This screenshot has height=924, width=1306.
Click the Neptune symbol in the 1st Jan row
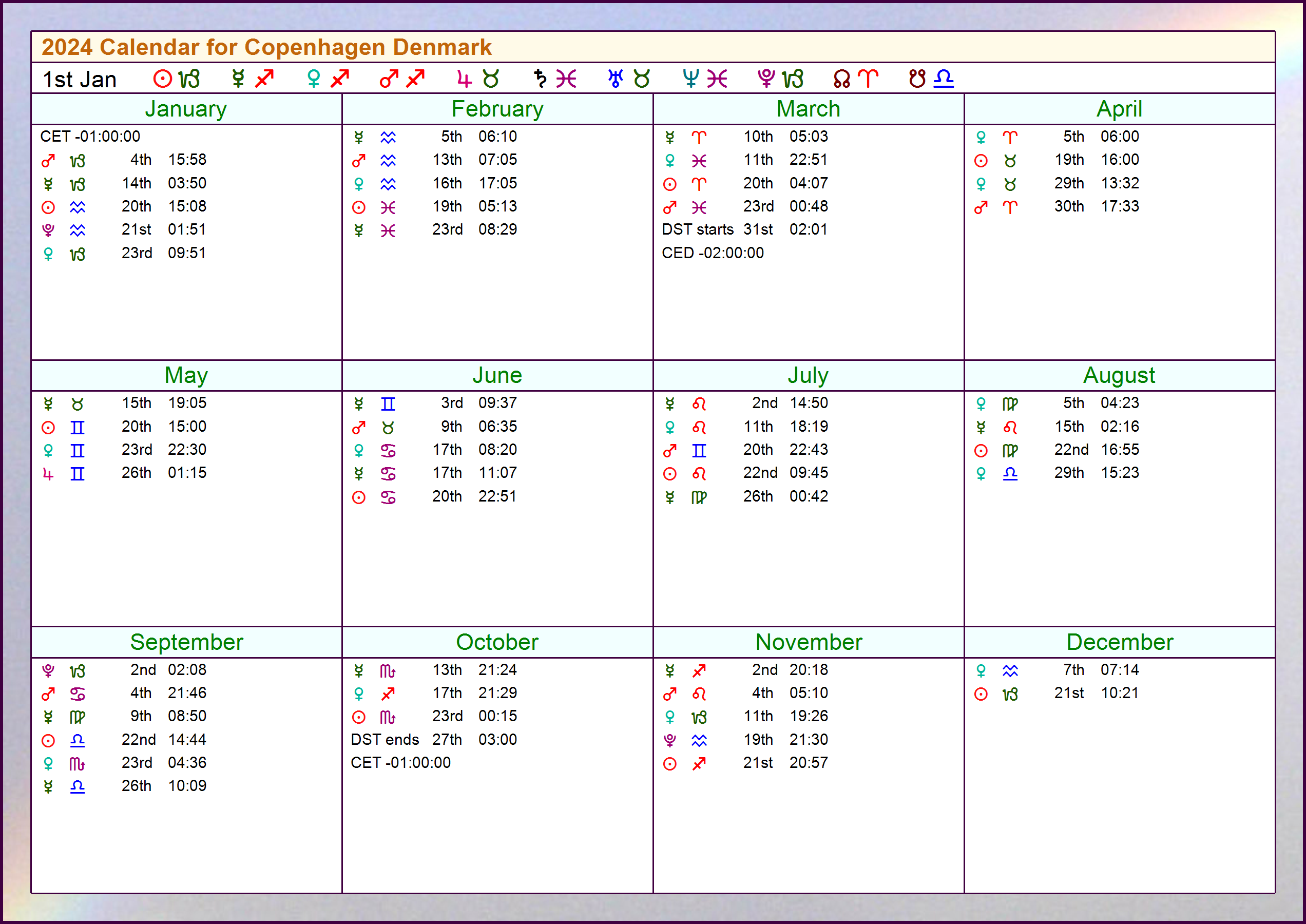[690, 79]
